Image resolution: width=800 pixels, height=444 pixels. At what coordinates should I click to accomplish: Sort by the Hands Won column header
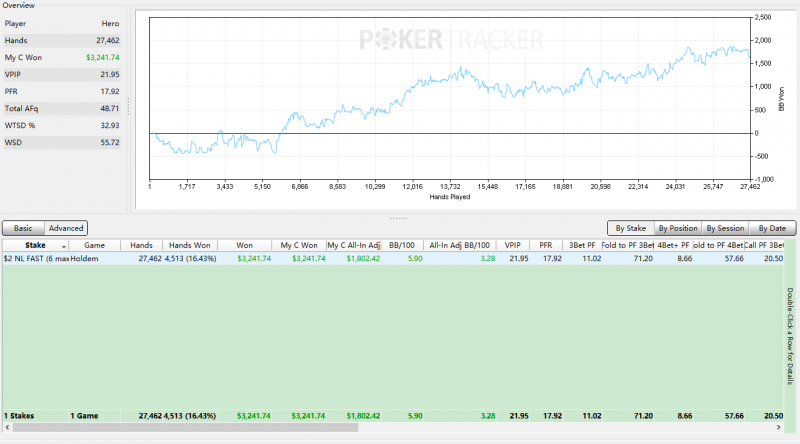189,244
